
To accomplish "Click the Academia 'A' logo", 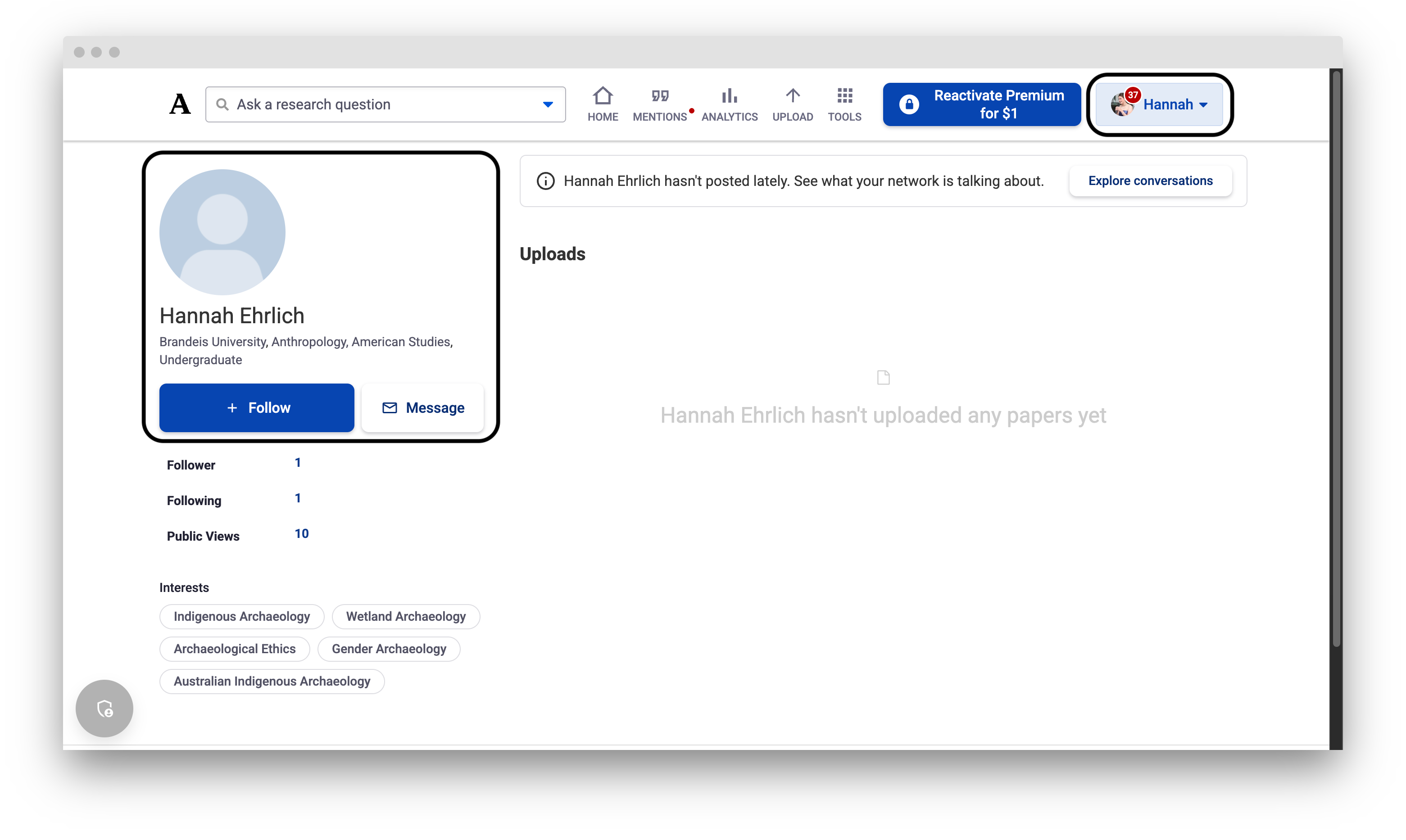I will point(180,104).
